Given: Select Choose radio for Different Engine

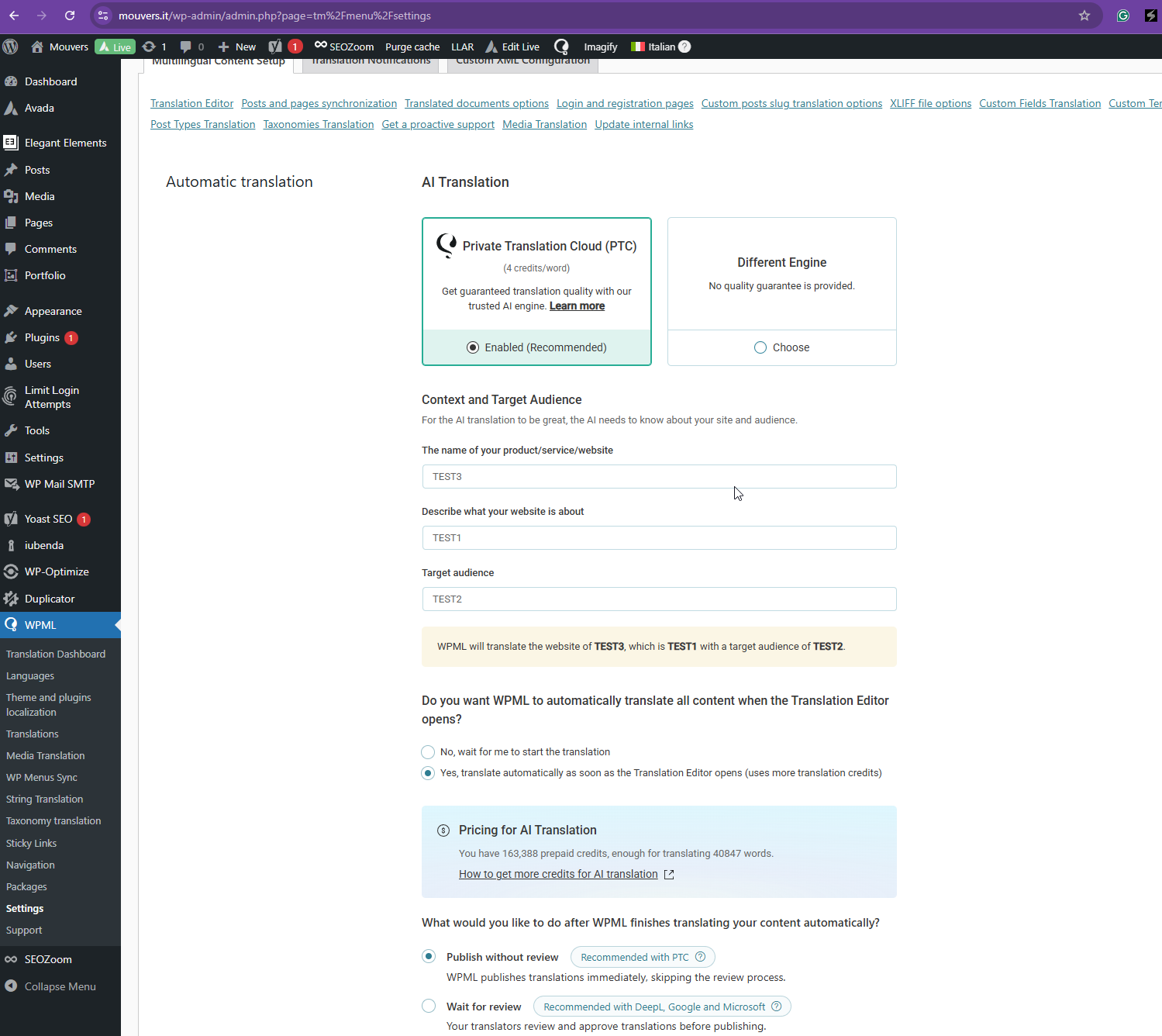Looking at the screenshot, I should click(x=760, y=347).
